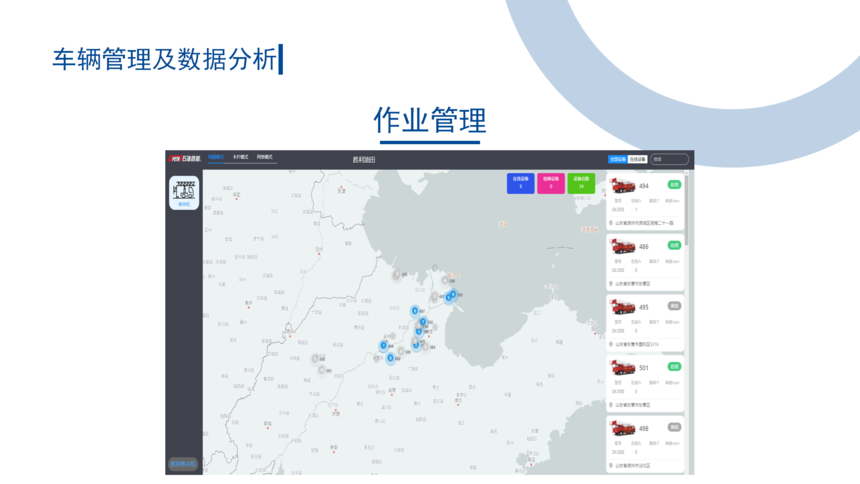Click the search input field in header
This screenshot has width=860, height=484.
point(670,159)
